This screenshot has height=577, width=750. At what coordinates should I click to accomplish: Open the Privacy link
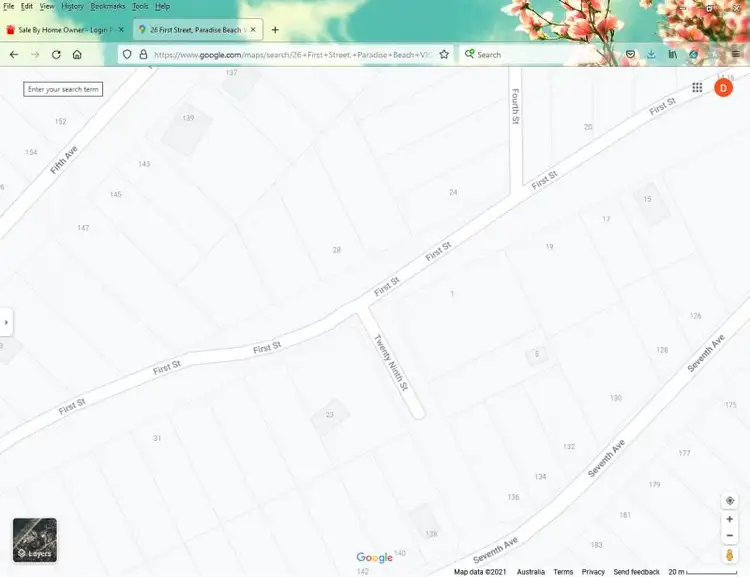(x=593, y=572)
